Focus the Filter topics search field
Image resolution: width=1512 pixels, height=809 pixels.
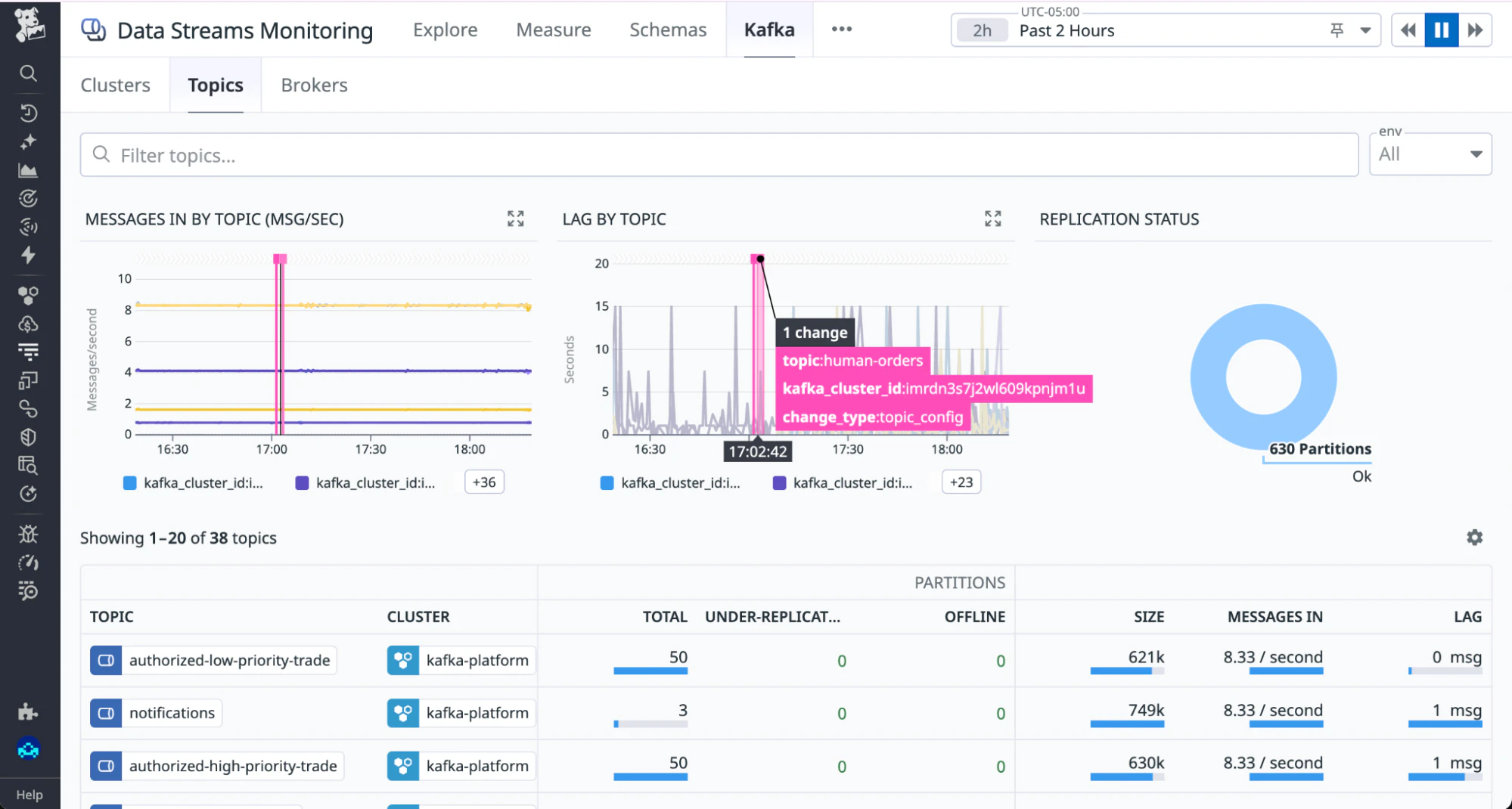[719, 155]
